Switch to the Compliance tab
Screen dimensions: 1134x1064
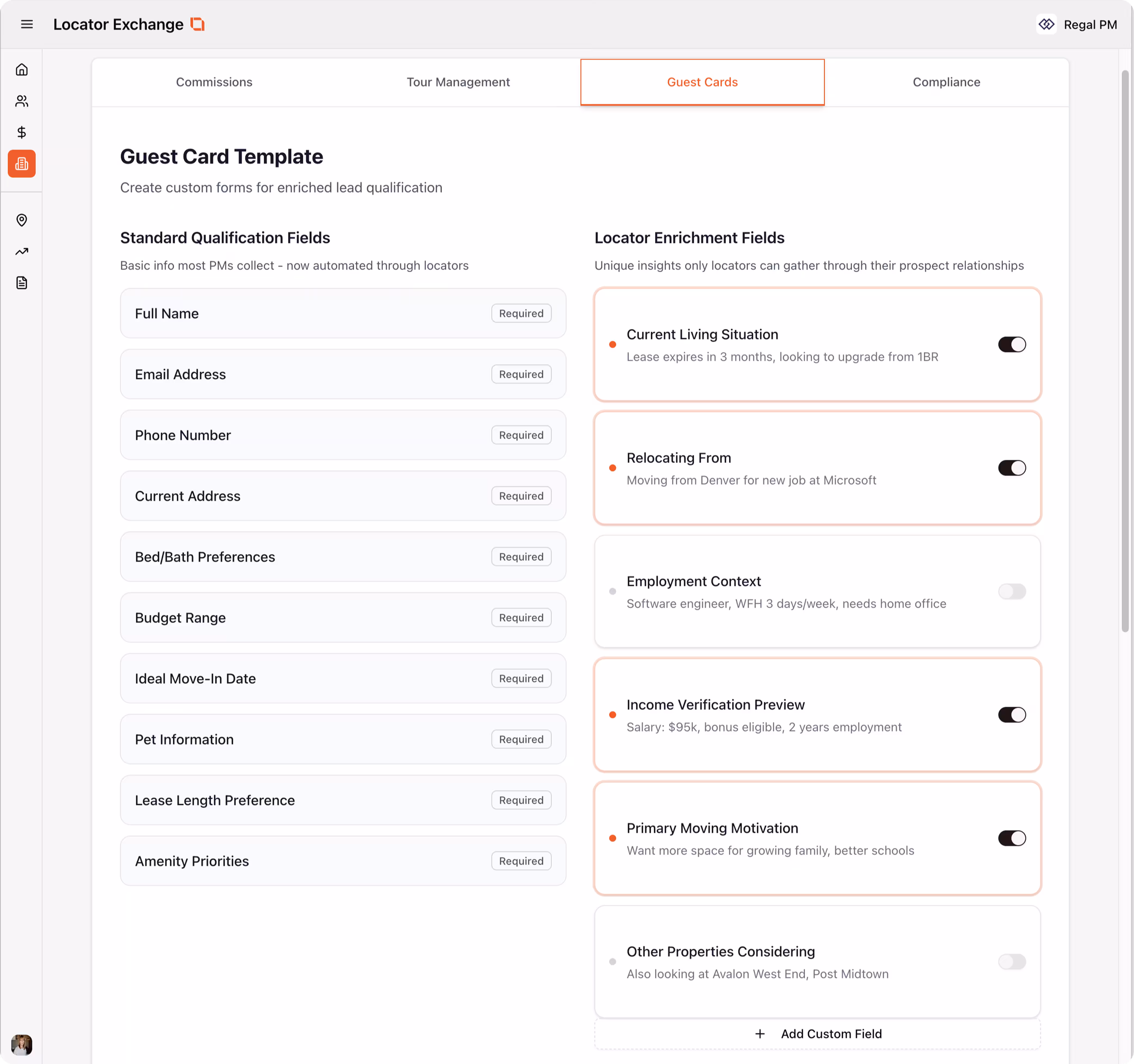pyautogui.click(x=946, y=82)
